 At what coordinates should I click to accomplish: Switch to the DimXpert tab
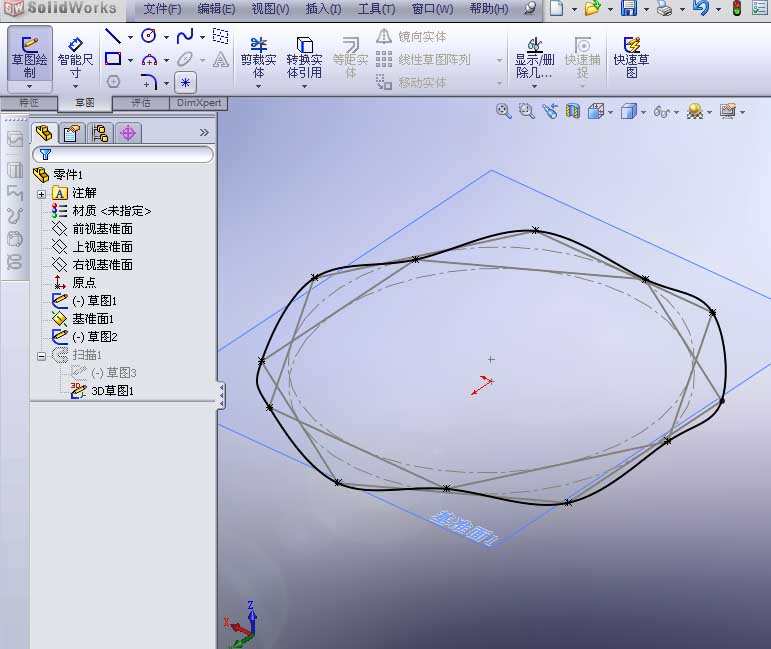199,103
